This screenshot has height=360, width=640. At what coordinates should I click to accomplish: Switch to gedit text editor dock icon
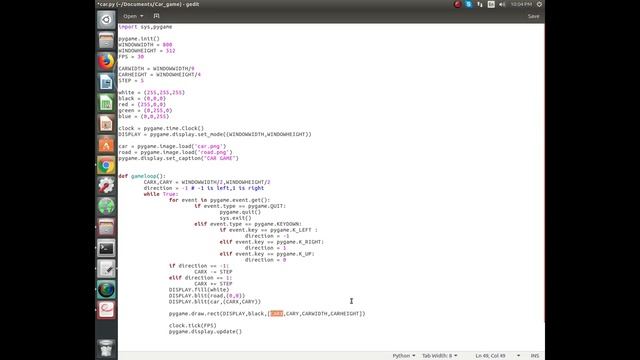click(106, 269)
